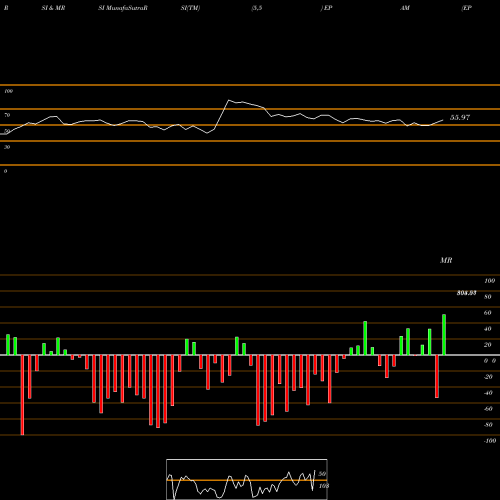Click the MR axis label -80
The width and height of the screenshot is (500, 500).
click(x=488, y=425)
